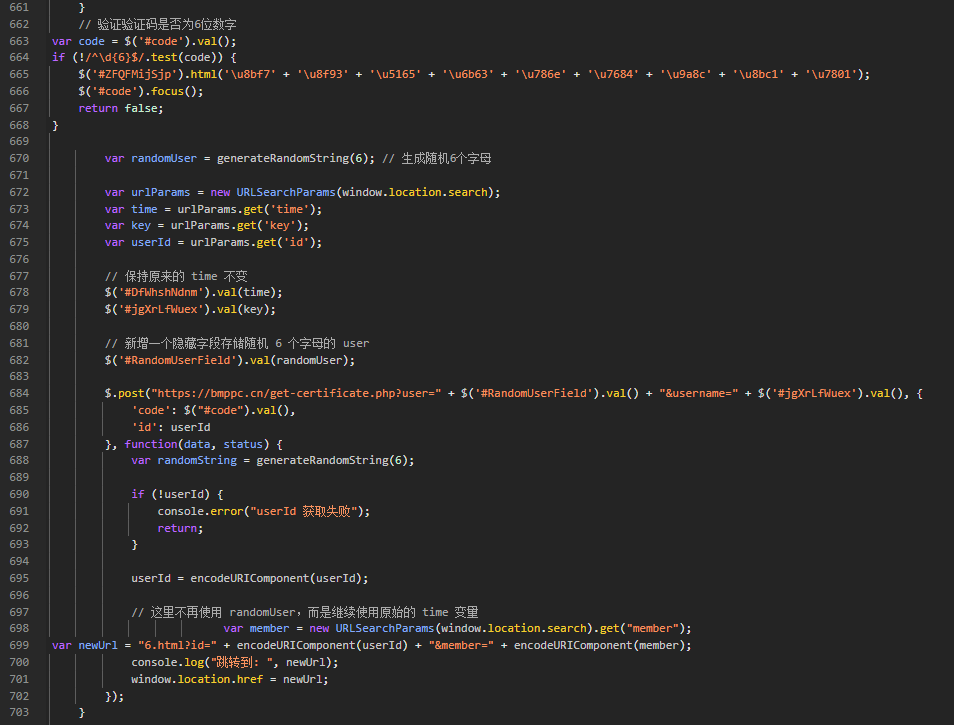Click line number 661 in the gutter
This screenshot has width=954, height=725.
19,7
